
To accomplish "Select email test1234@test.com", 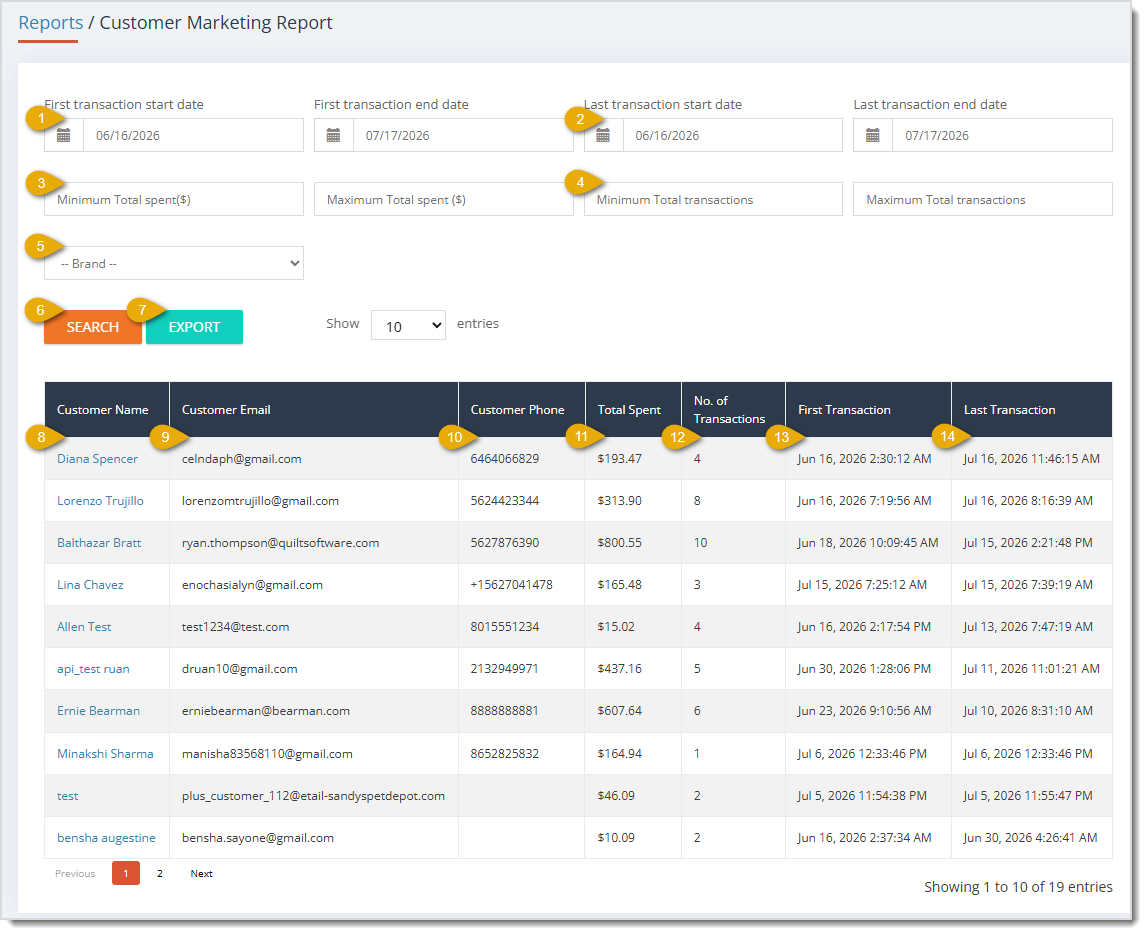I will (x=236, y=627).
